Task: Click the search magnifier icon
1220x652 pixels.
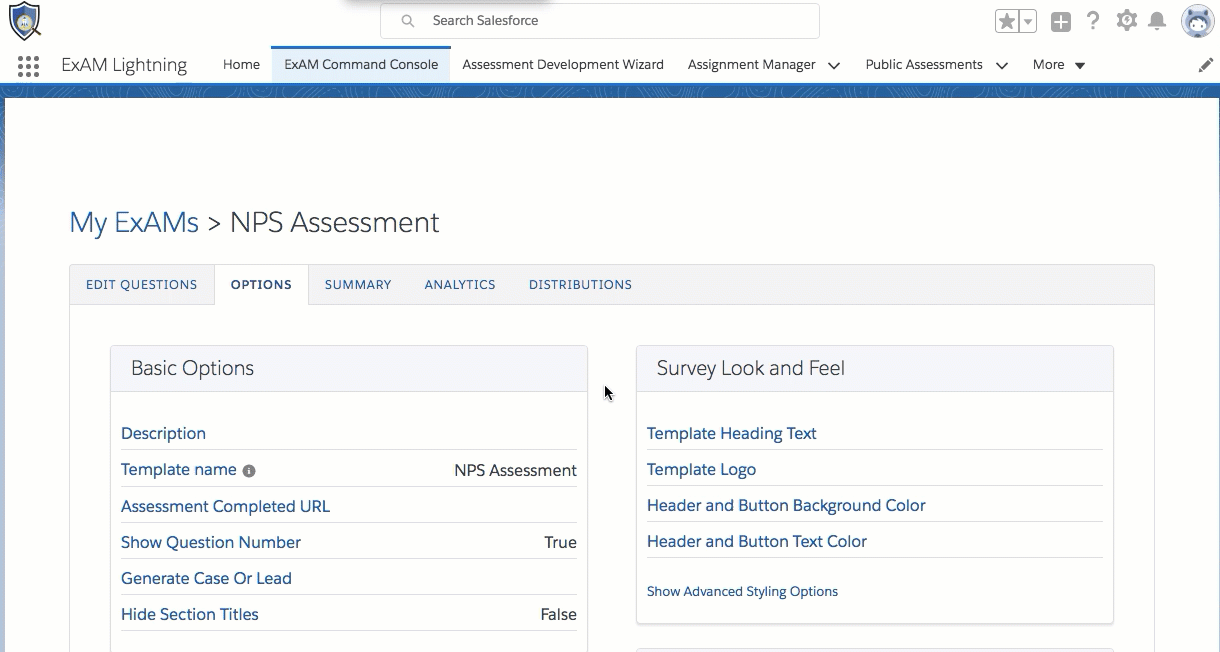Action: pyautogui.click(x=407, y=21)
